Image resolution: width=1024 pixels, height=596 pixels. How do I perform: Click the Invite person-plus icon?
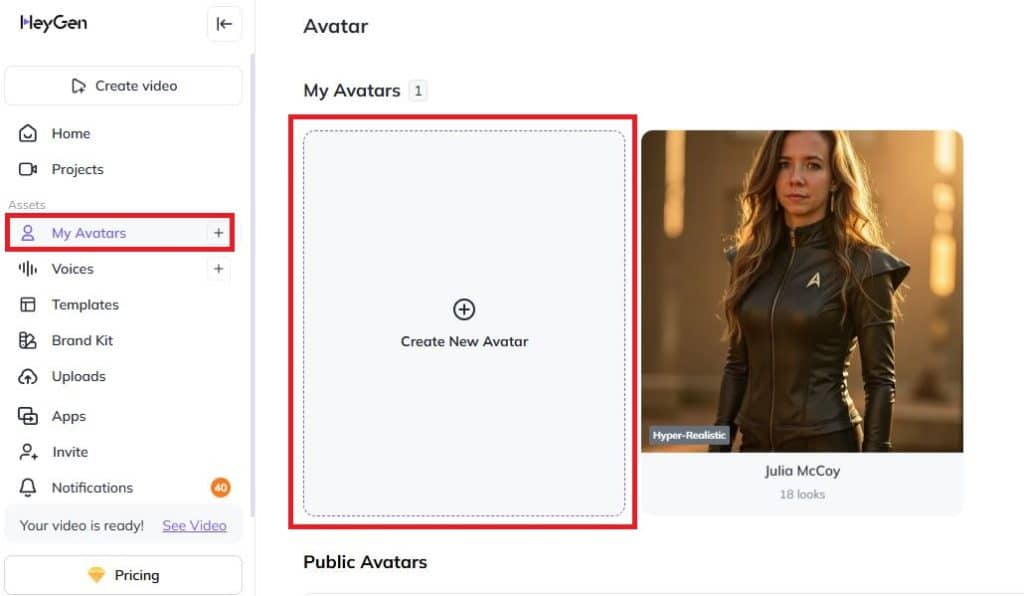click(x=28, y=452)
